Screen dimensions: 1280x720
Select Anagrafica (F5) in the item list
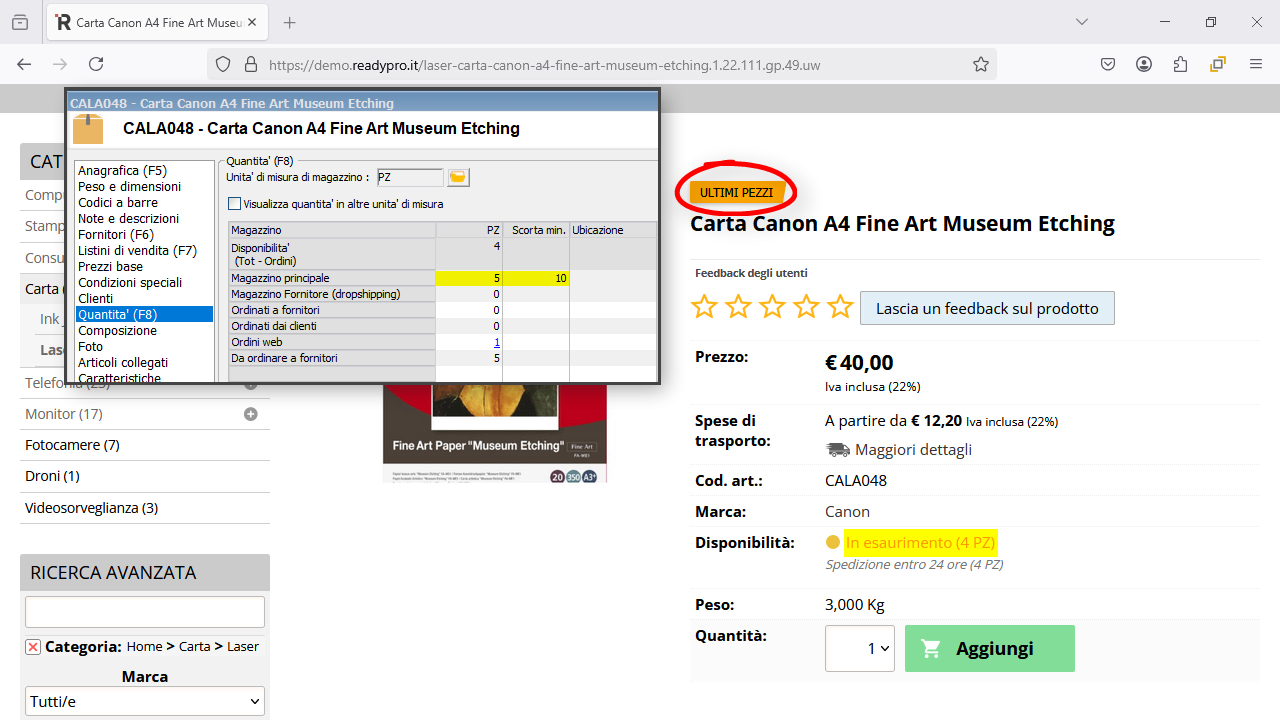pos(122,171)
